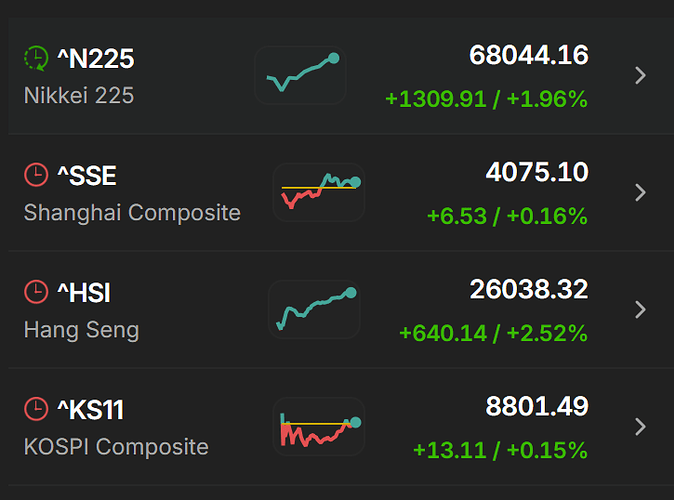Viewport: 674px width, 500px height.
Task: Click the Shanghai Composite price 4075.10
Action: pos(537,172)
